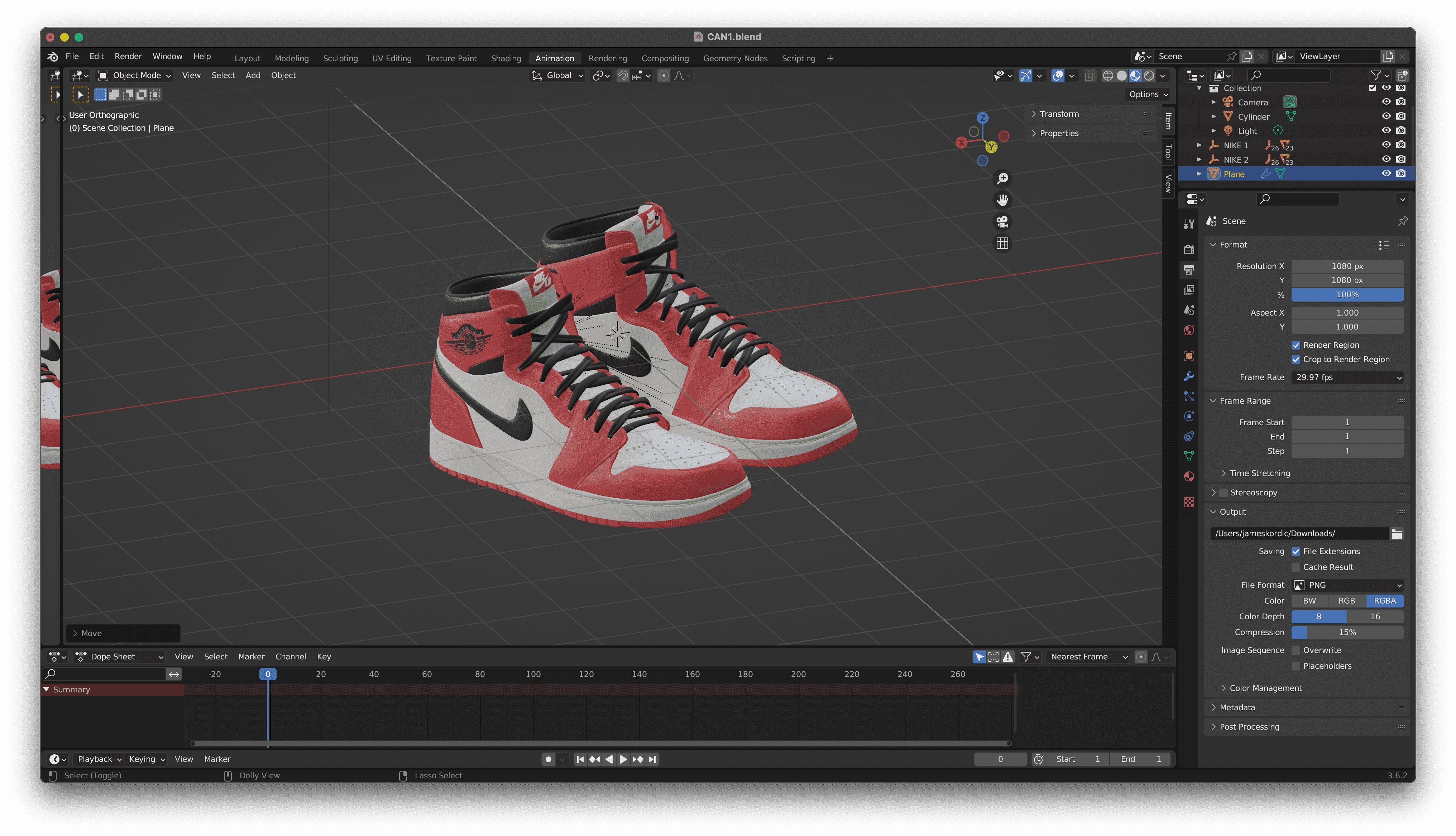Switch to rendered viewport shading icon
1456x836 pixels.
pyautogui.click(x=1149, y=76)
